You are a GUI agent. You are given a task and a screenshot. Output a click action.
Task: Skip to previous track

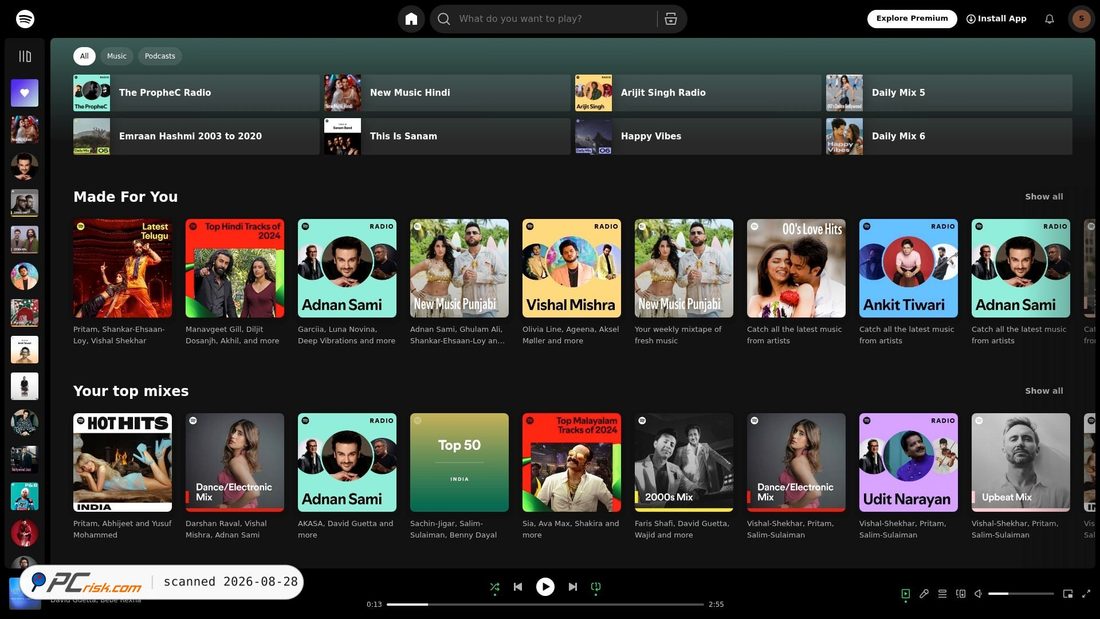pos(518,587)
